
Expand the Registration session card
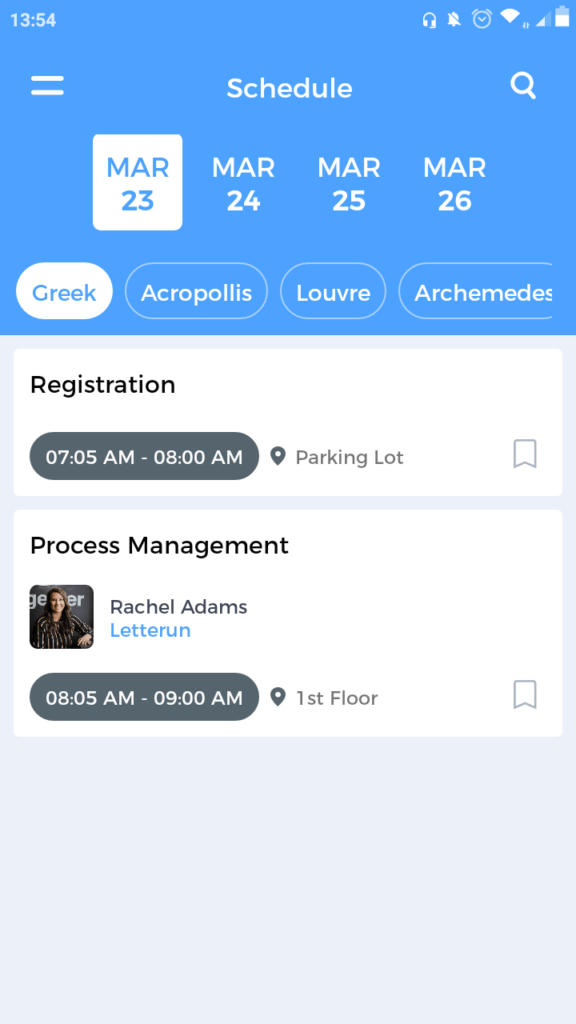point(103,385)
